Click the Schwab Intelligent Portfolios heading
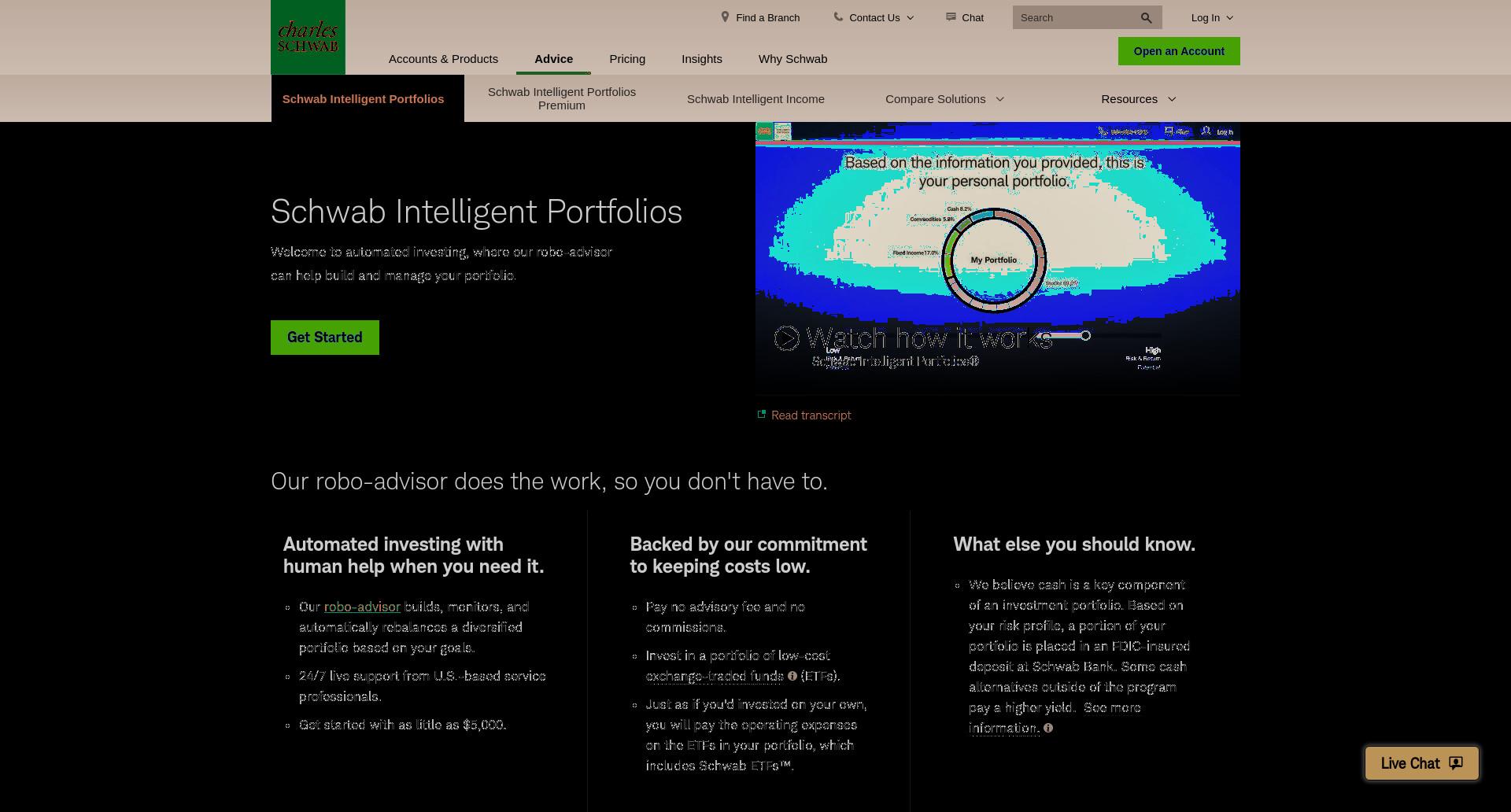The height and width of the screenshot is (812, 1511). tap(476, 212)
